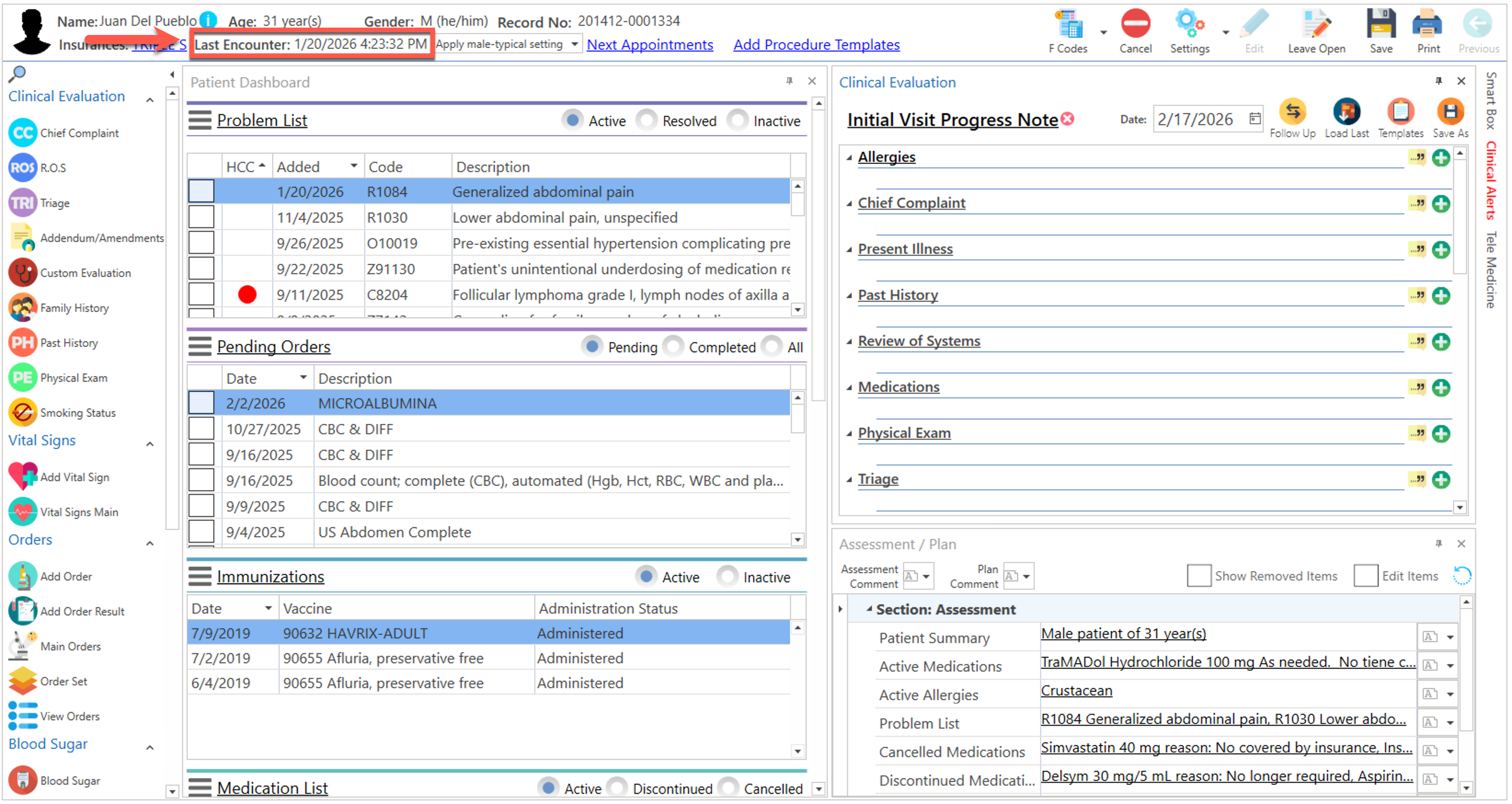Collapse the Section: Assessment group
The height and width of the screenshot is (804, 1512).
click(869, 609)
